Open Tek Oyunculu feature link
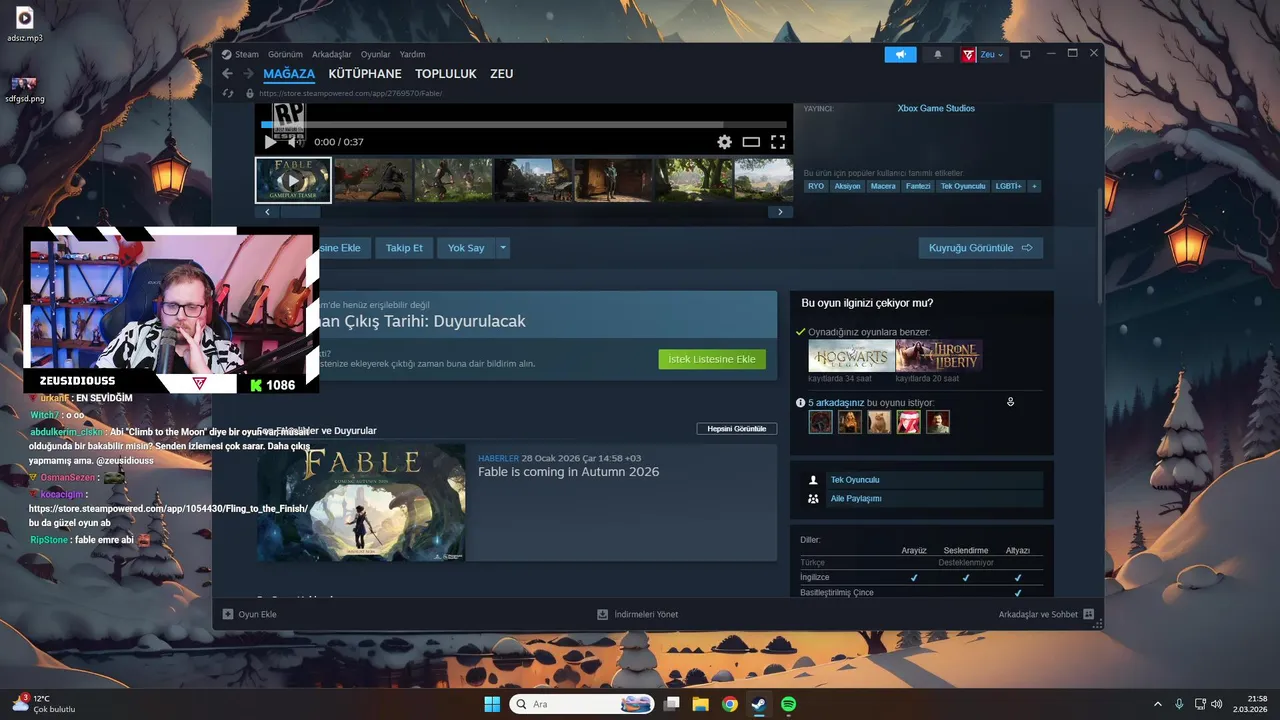This screenshot has width=1280, height=720. point(855,480)
